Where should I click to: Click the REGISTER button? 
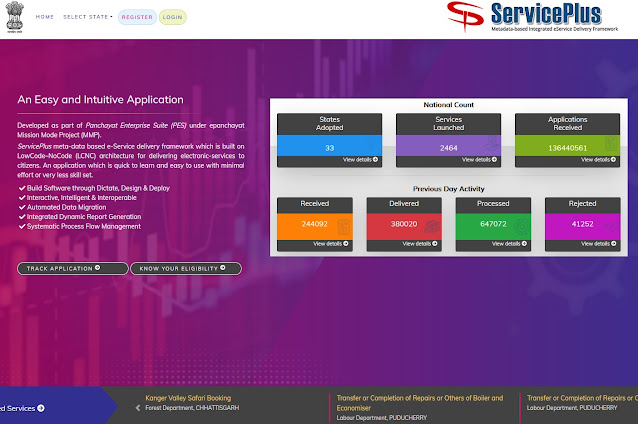pos(137,17)
